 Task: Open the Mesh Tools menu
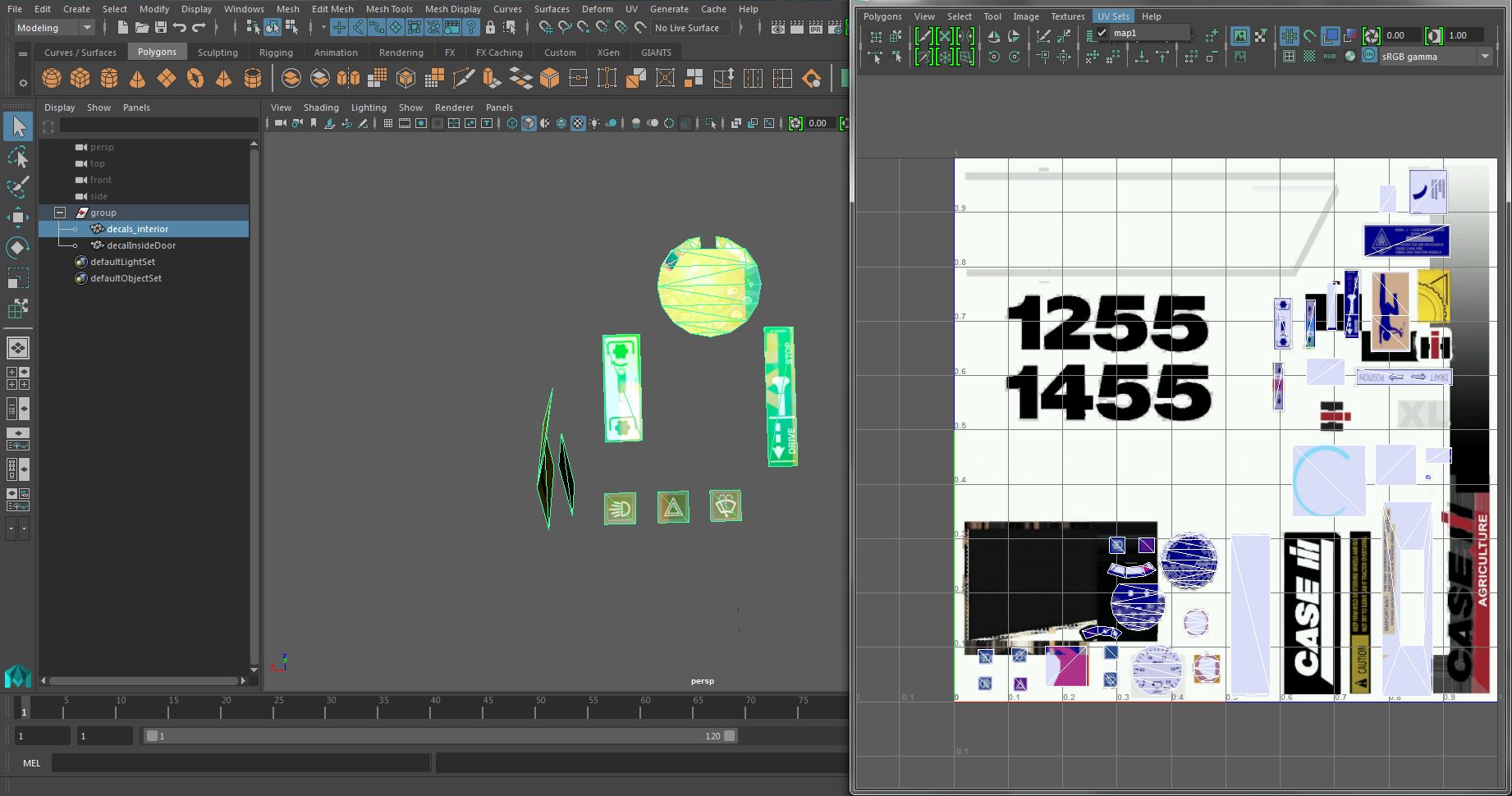point(388,9)
